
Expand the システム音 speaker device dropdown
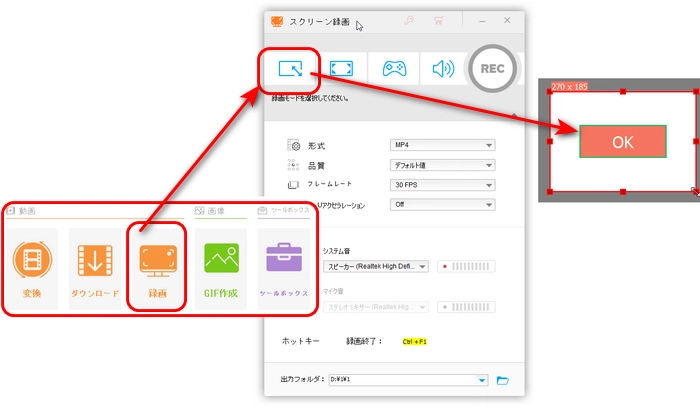click(x=376, y=267)
